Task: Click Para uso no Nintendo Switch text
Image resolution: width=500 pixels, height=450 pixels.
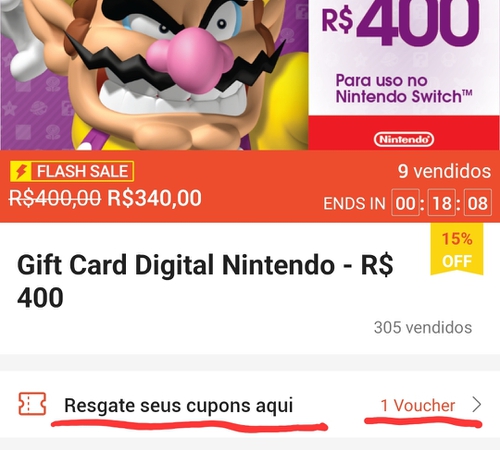Action: pyautogui.click(x=404, y=89)
